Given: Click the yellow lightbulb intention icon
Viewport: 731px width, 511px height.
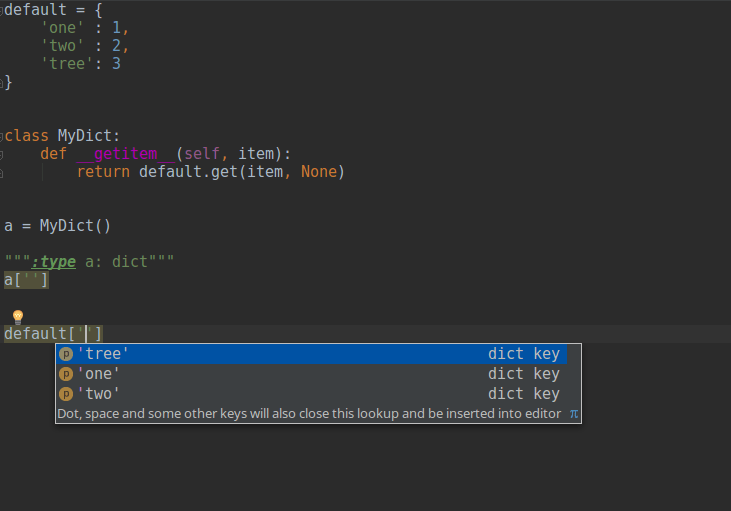Looking at the screenshot, I should (17, 317).
